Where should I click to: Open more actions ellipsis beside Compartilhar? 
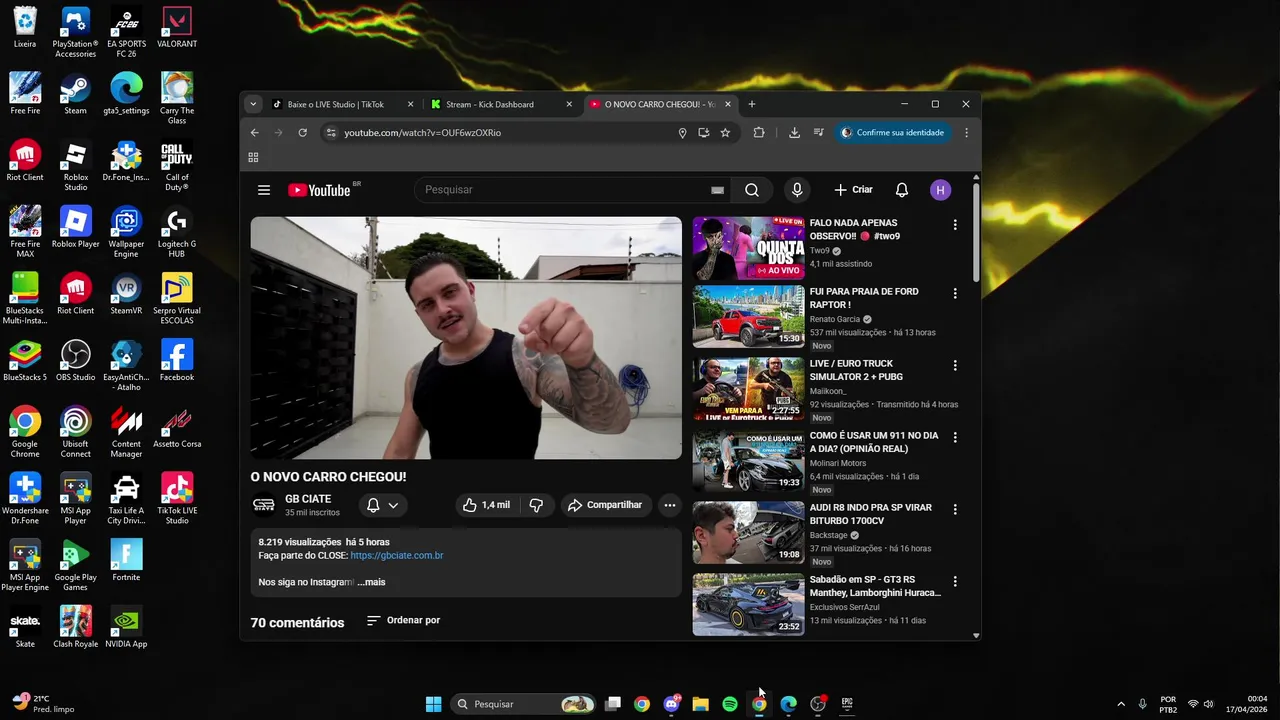click(670, 505)
